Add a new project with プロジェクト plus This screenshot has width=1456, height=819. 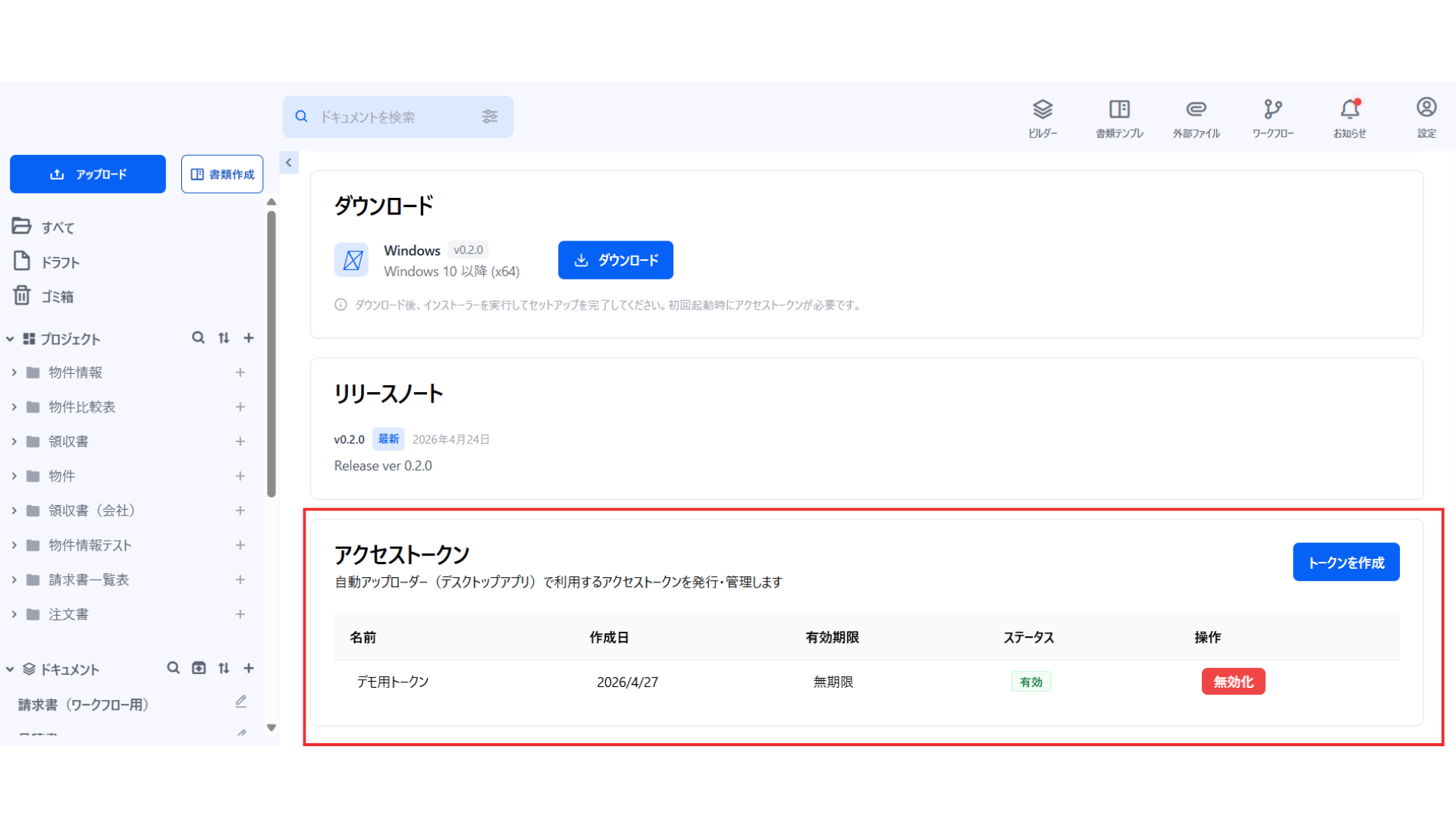249,337
